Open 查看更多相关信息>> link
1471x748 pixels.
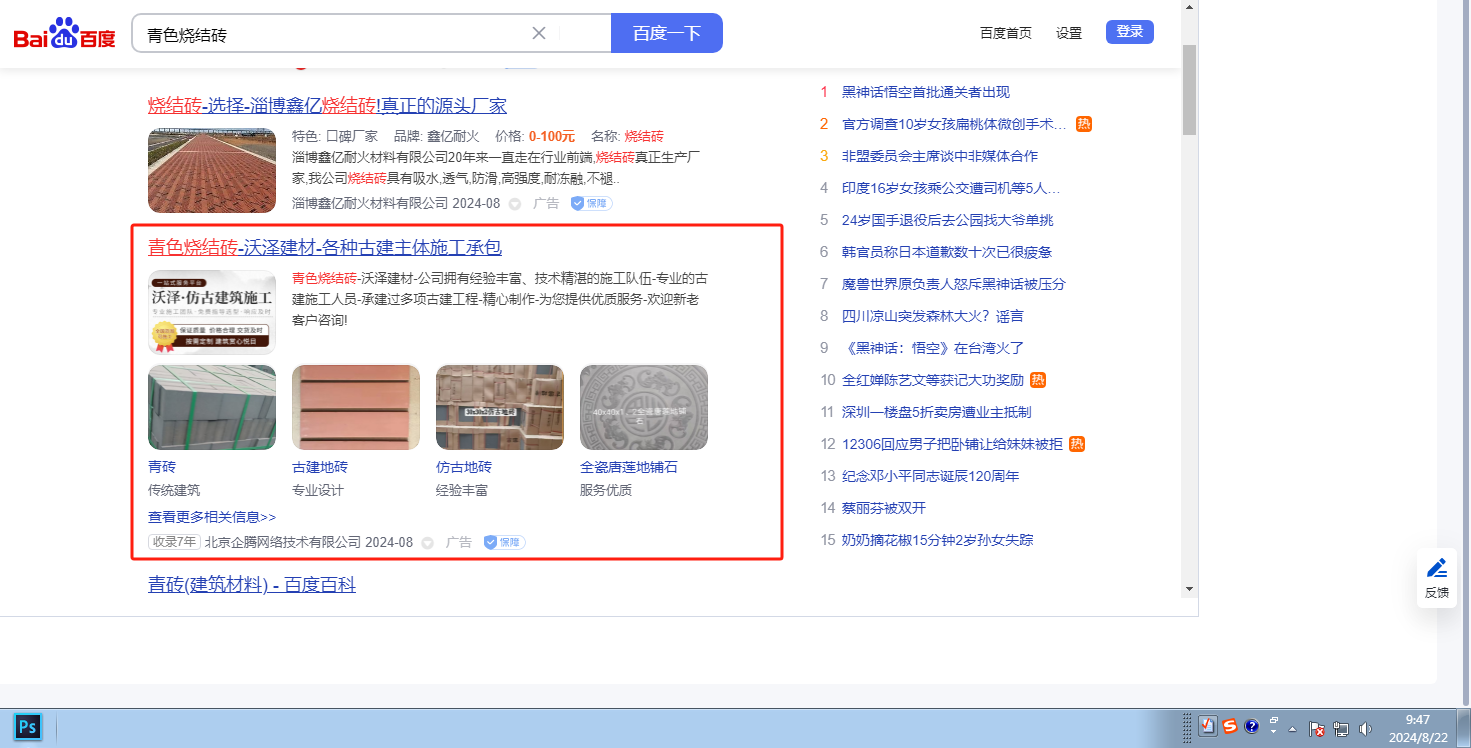click(x=212, y=517)
